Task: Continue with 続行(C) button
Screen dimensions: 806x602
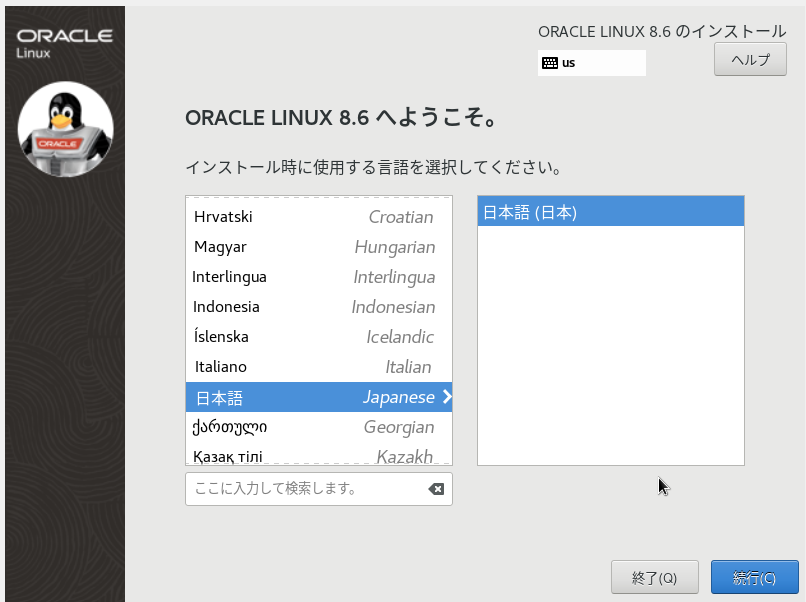Action: coord(754,577)
